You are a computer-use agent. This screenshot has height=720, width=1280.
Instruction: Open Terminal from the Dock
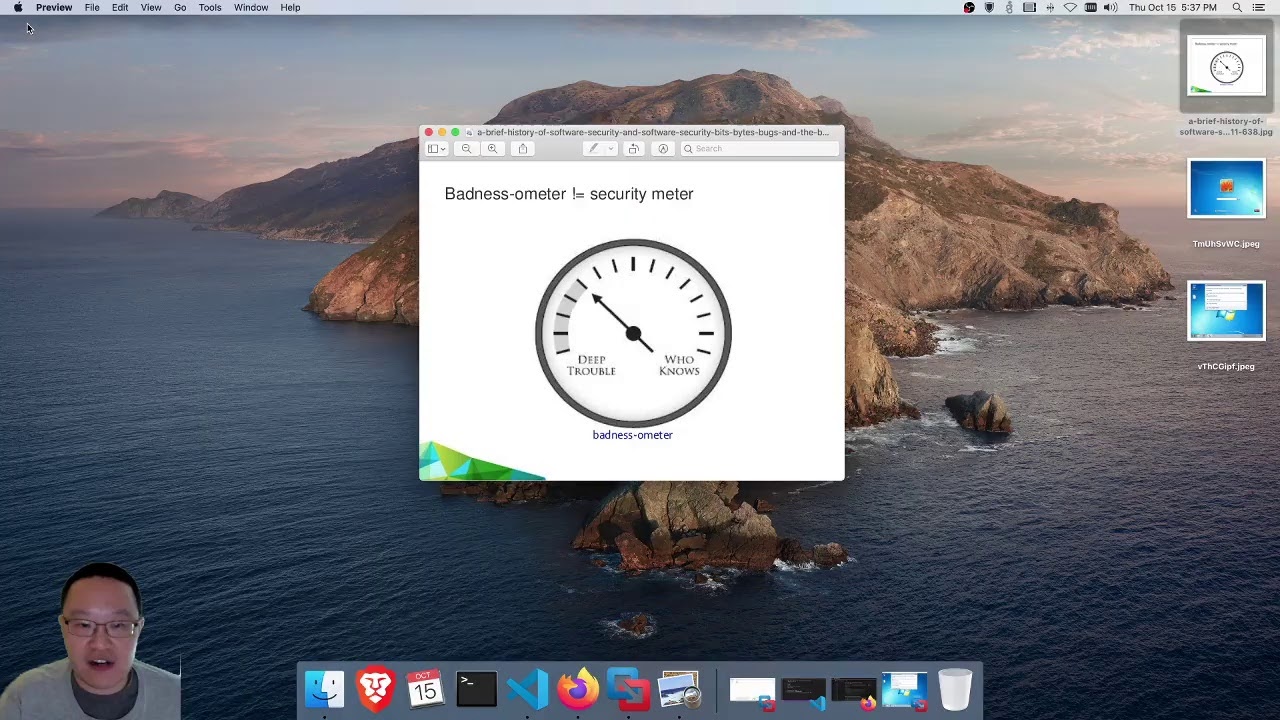coord(477,689)
